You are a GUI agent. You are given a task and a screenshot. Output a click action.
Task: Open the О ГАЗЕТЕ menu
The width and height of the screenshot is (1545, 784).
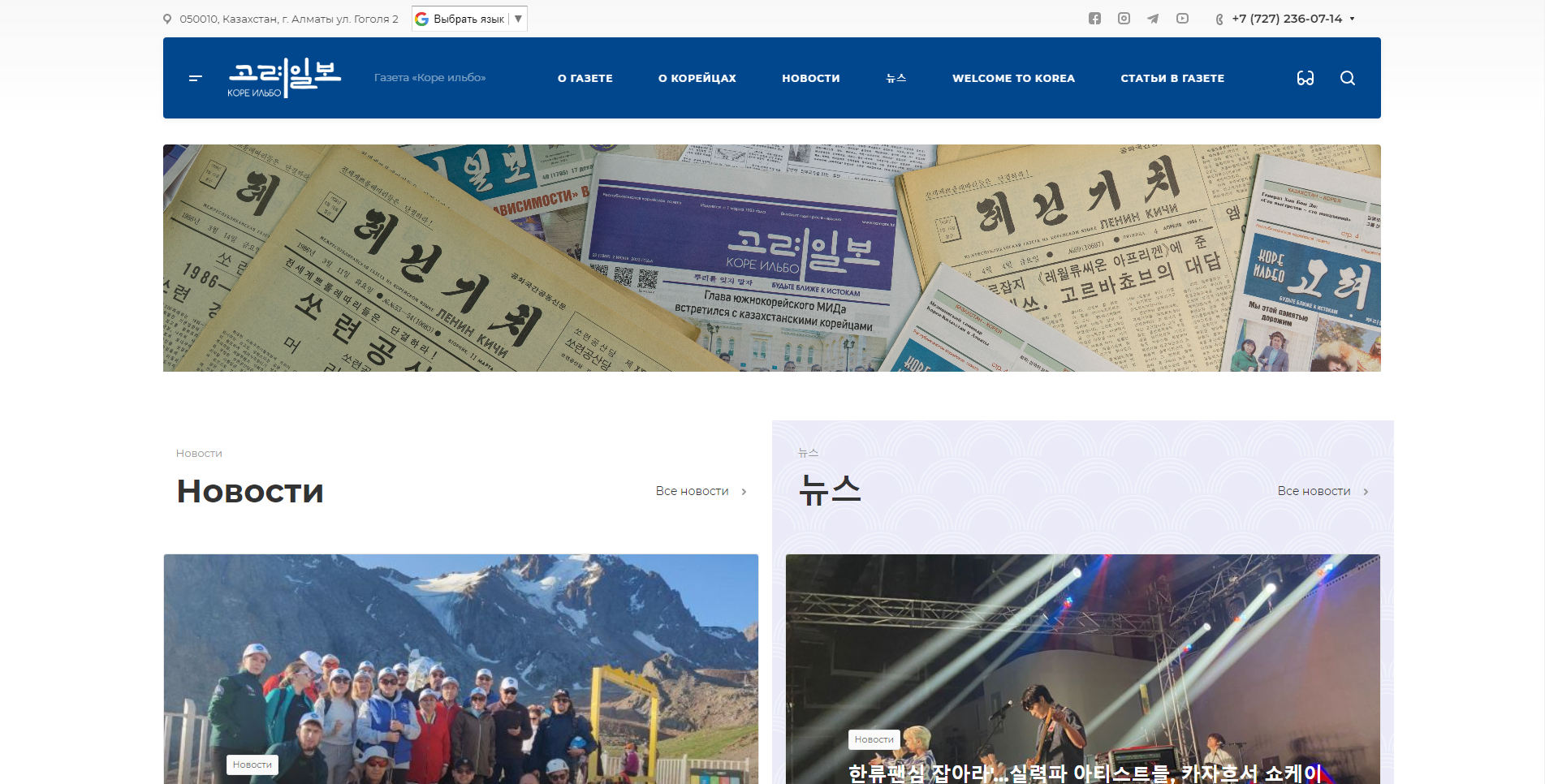[x=585, y=78]
